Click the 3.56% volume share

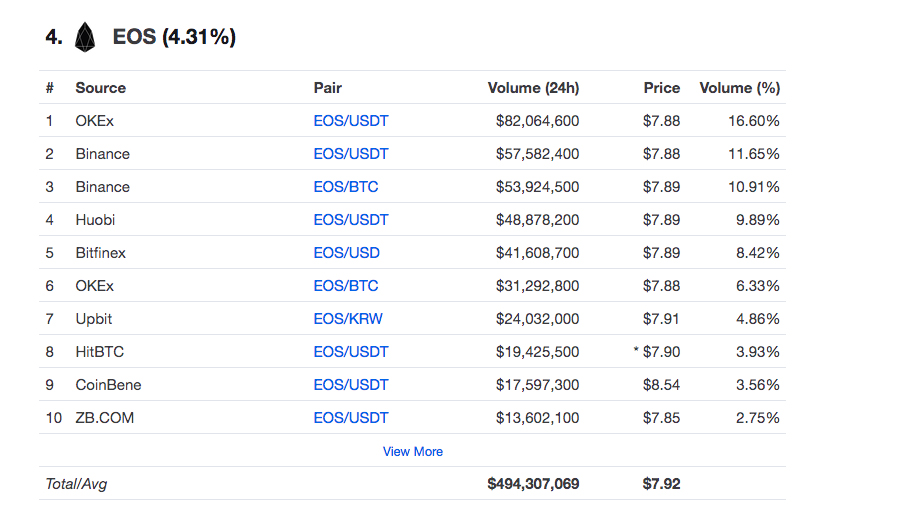click(758, 385)
